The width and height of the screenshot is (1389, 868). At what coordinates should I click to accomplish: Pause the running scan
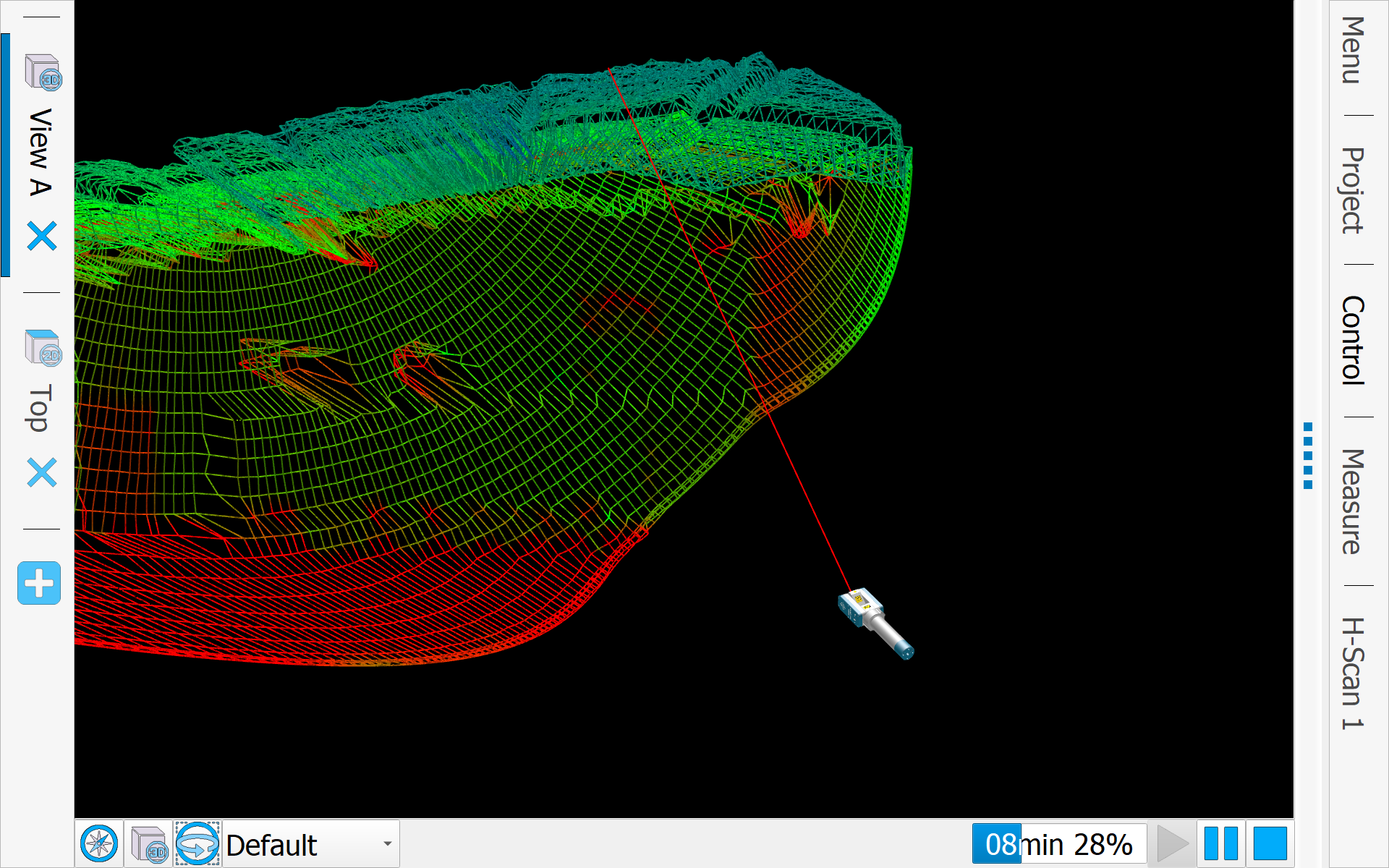(x=1220, y=843)
